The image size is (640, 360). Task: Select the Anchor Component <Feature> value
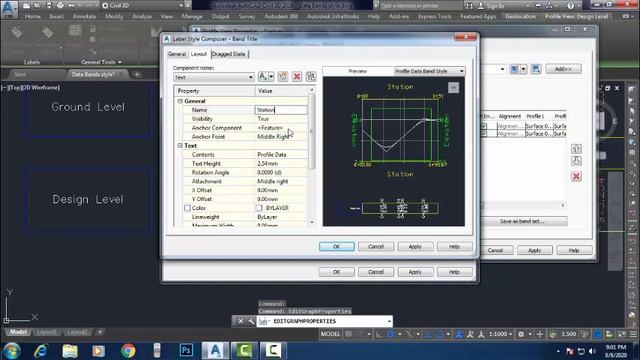pyautogui.click(x=281, y=128)
